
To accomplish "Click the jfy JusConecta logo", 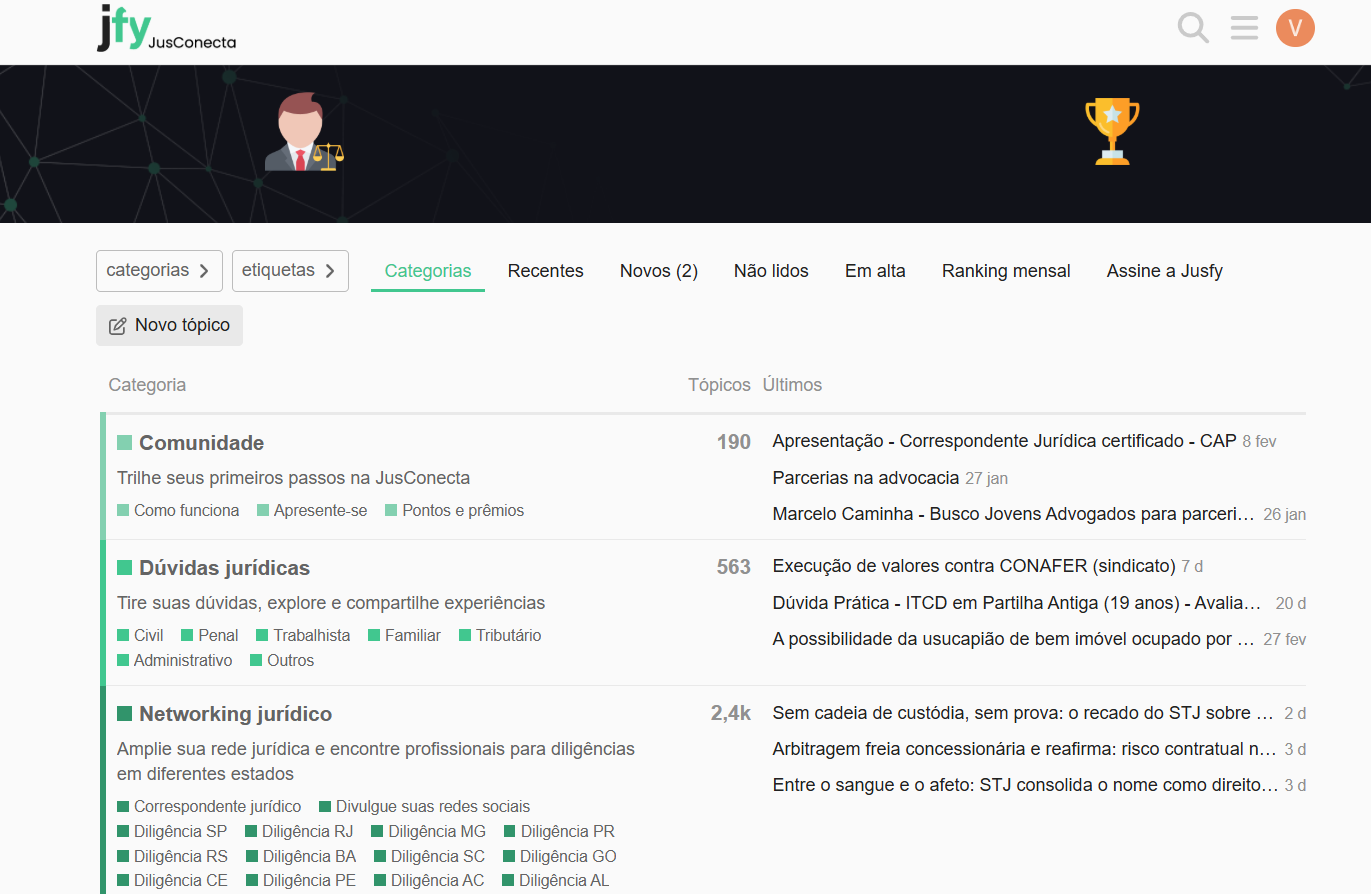I will [x=166, y=29].
